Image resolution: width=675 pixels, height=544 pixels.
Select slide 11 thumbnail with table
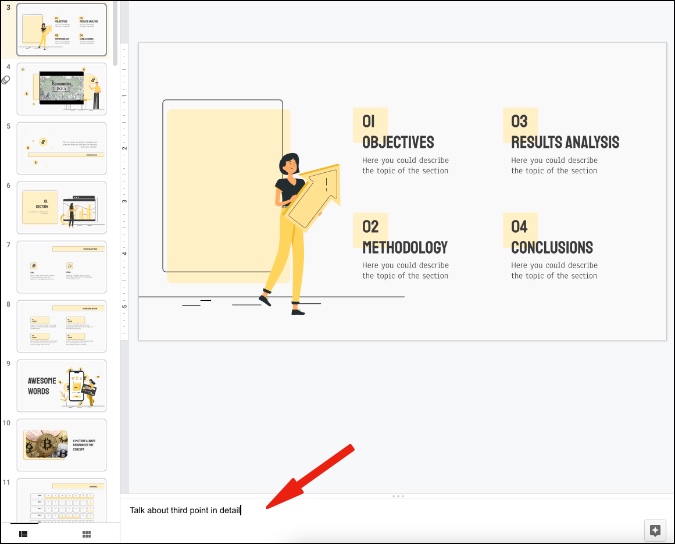coord(62,501)
